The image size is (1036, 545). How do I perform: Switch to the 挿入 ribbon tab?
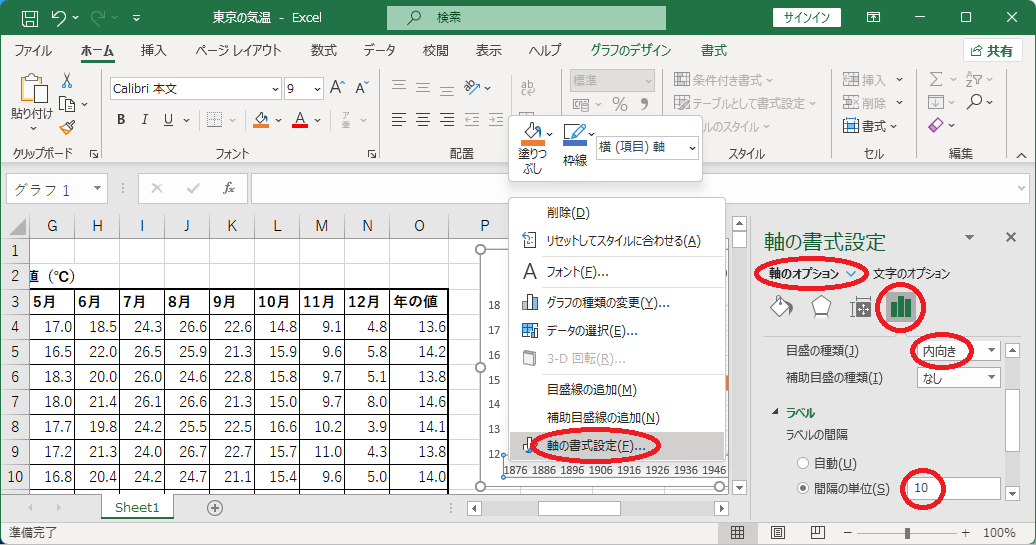pyautogui.click(x=153, y=51)
